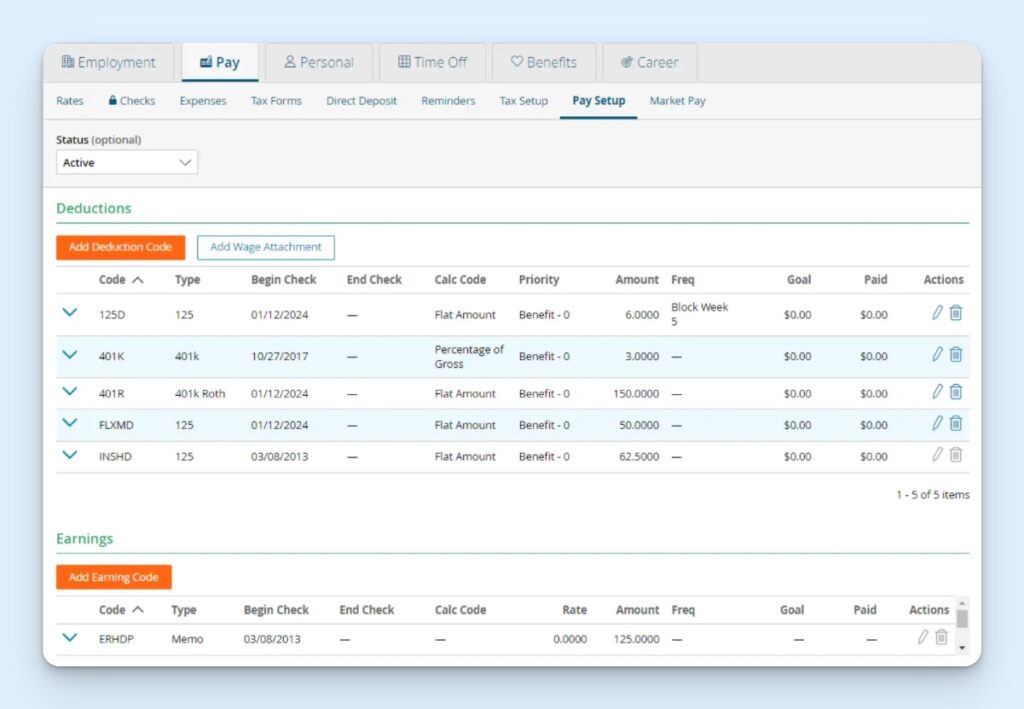
Task: Click the '10/27/2017' begin check date
Action: pyautogui.click(x=280, y=356)
